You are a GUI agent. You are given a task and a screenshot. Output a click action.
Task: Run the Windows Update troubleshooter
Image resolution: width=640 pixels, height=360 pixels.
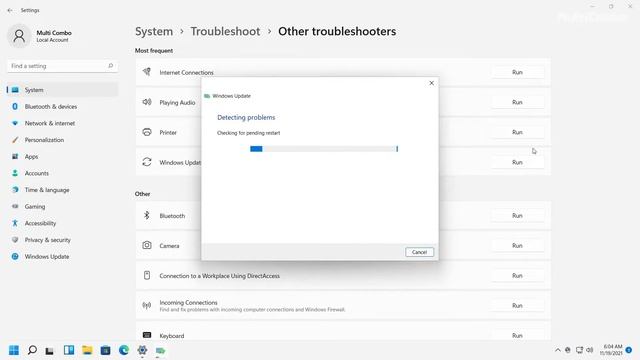tap(517, 162)
